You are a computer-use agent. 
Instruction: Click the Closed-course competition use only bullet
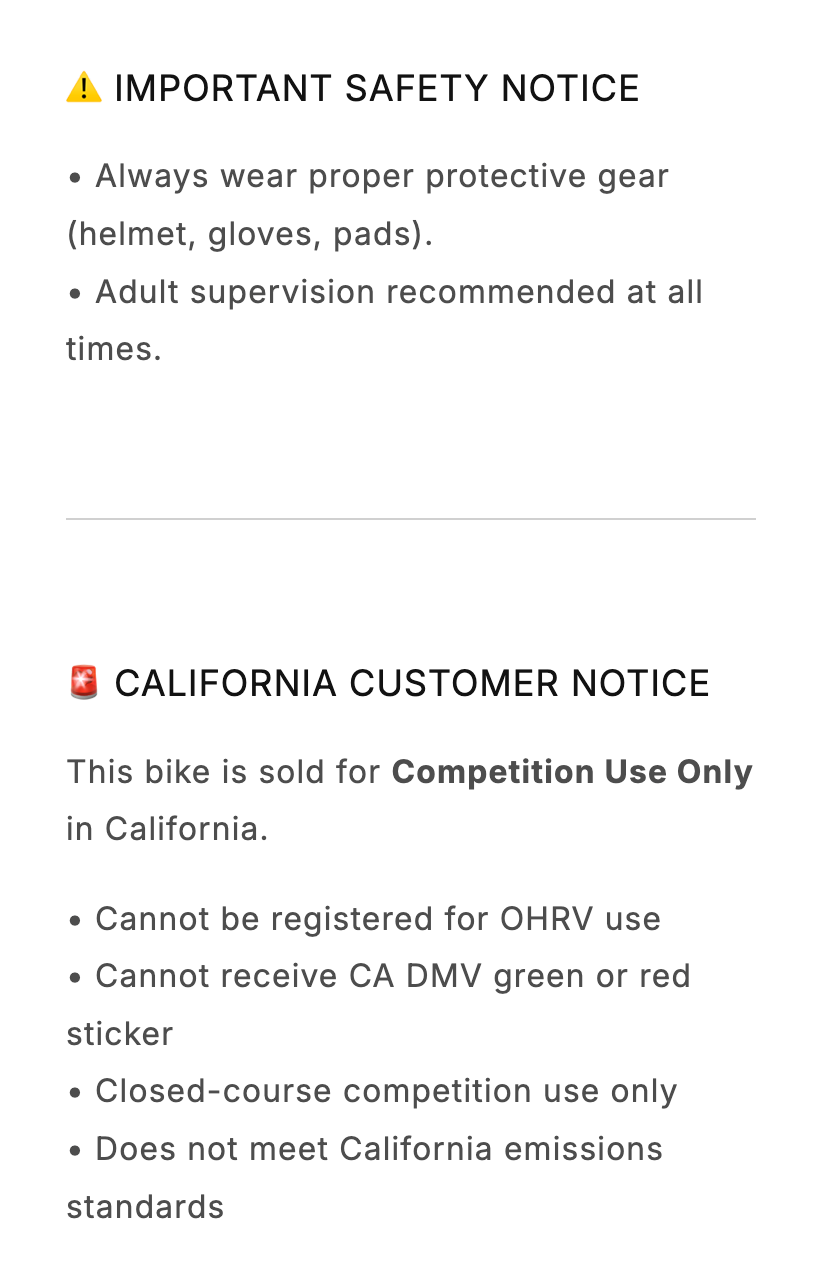click(x=385, y=1091)
